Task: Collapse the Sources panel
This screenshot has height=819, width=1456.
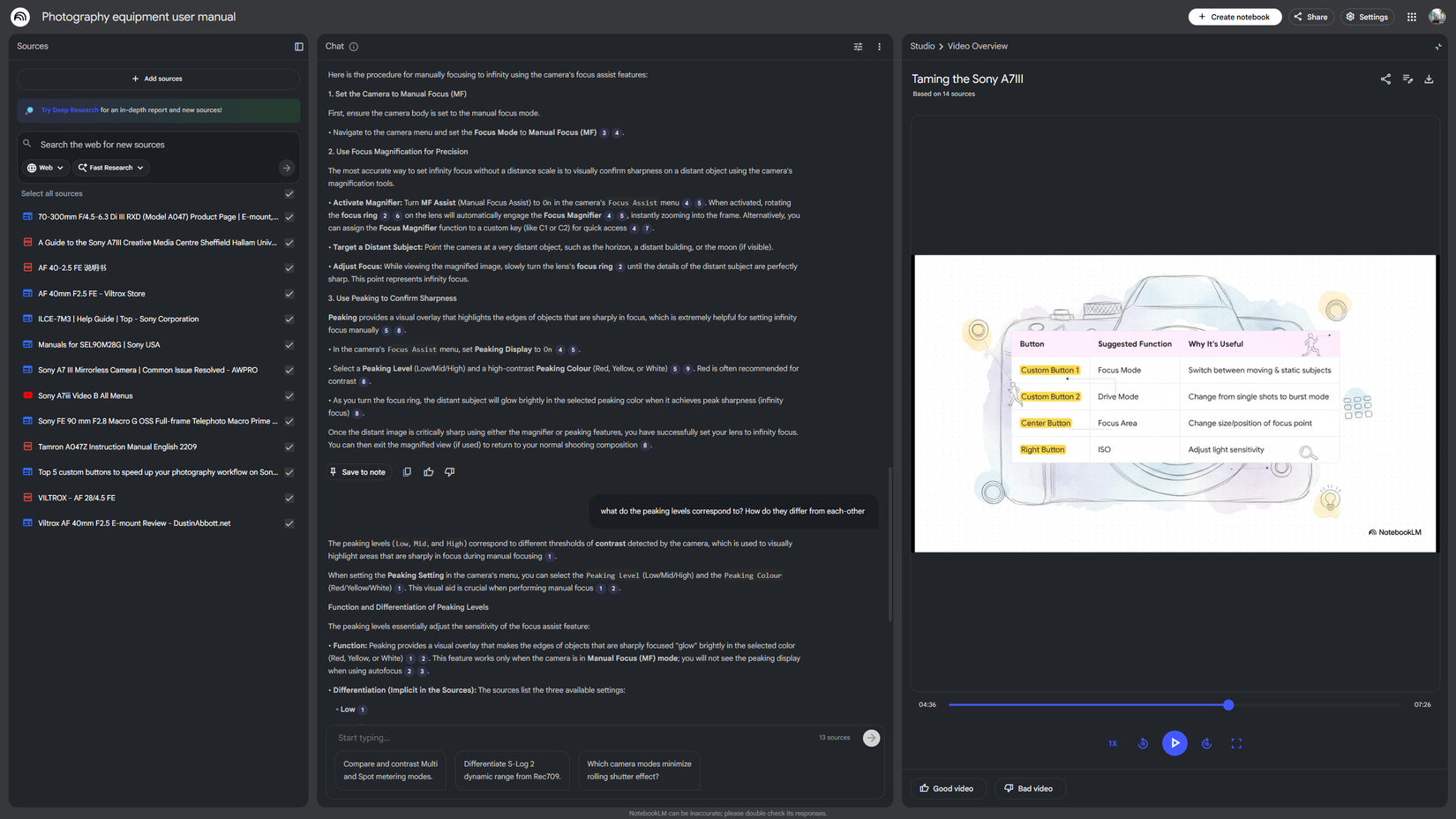Action: click(299, 47)
